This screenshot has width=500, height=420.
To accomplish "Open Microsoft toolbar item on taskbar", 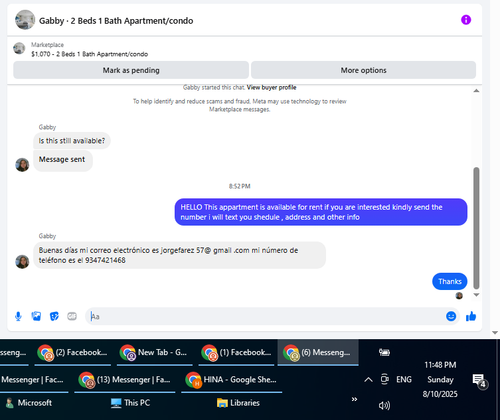I will coord(29,403).
